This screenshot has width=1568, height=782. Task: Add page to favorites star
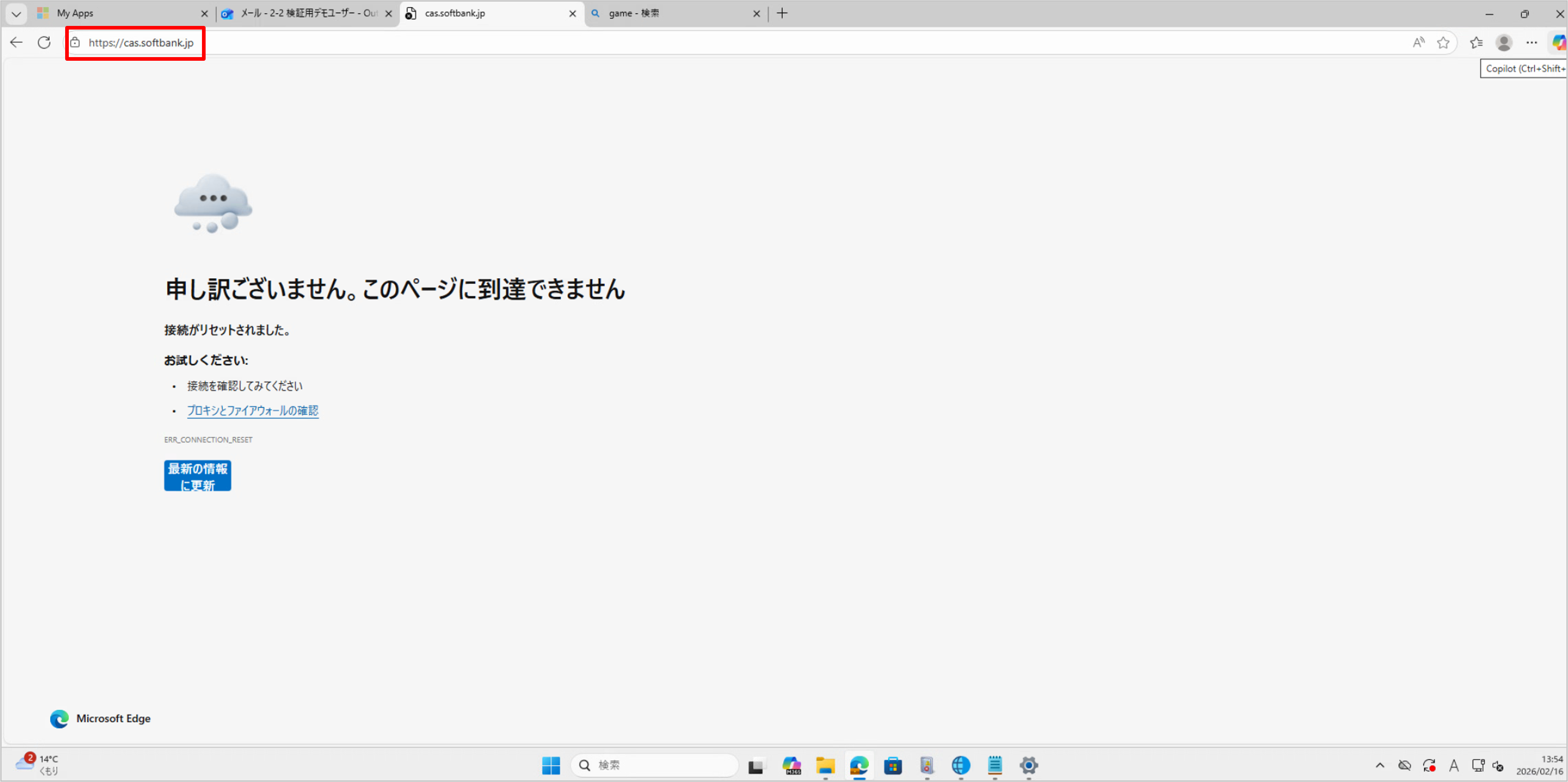point(1443,43)
